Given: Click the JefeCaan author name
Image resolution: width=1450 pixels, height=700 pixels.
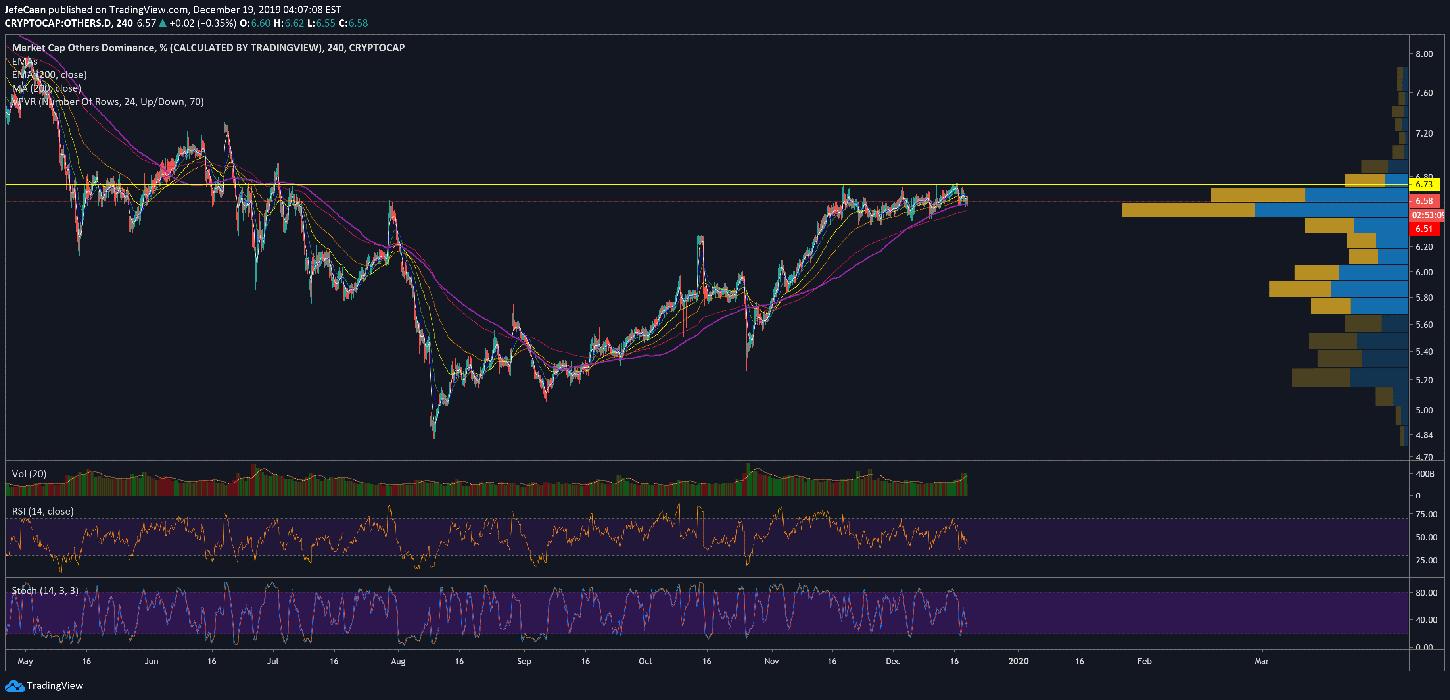Looking at the screenshot, I should [x=25, y=9].
